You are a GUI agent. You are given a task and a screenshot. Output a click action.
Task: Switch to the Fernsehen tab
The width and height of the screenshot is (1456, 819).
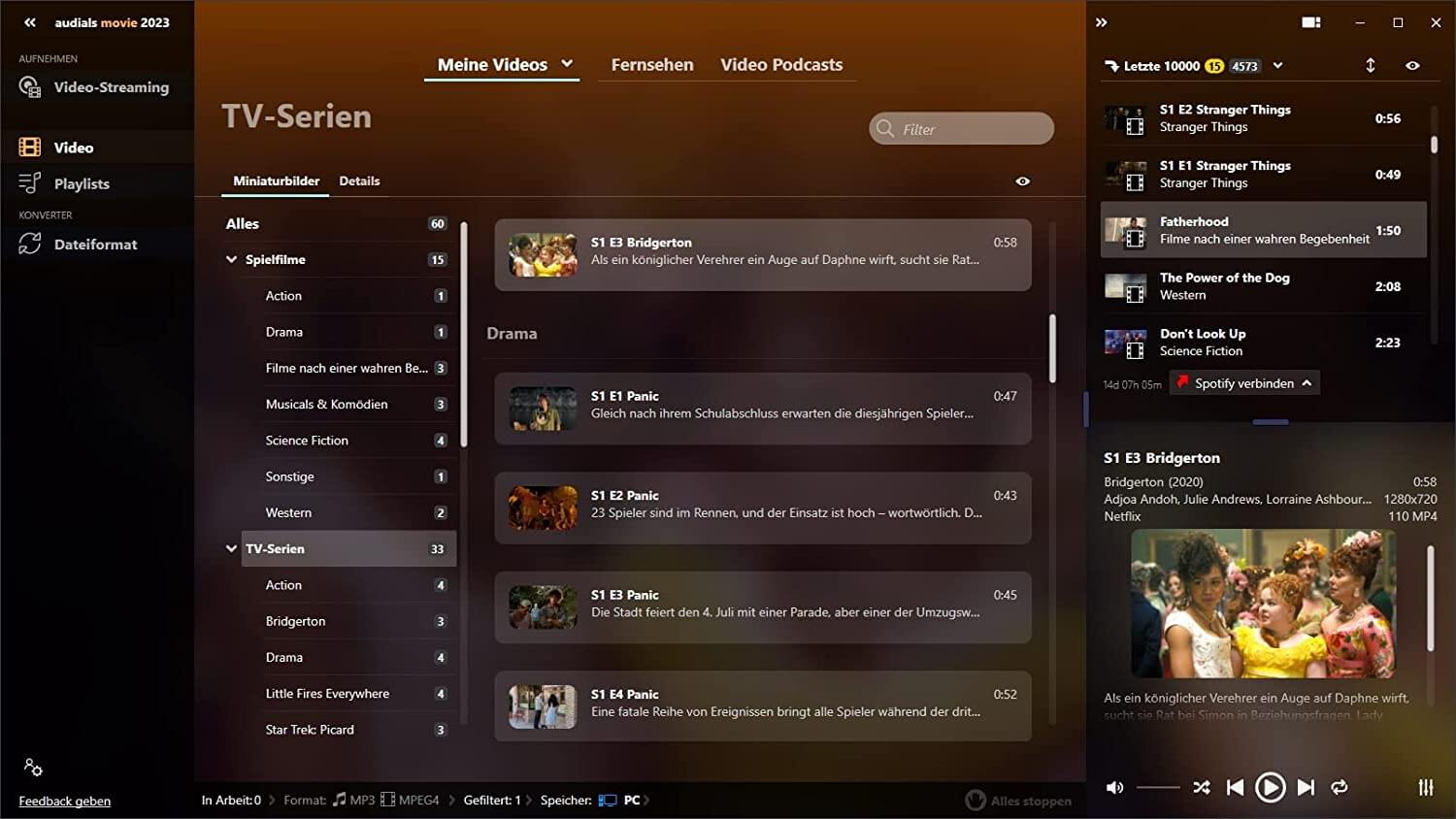pyautogui.click(x=651, y=65)
